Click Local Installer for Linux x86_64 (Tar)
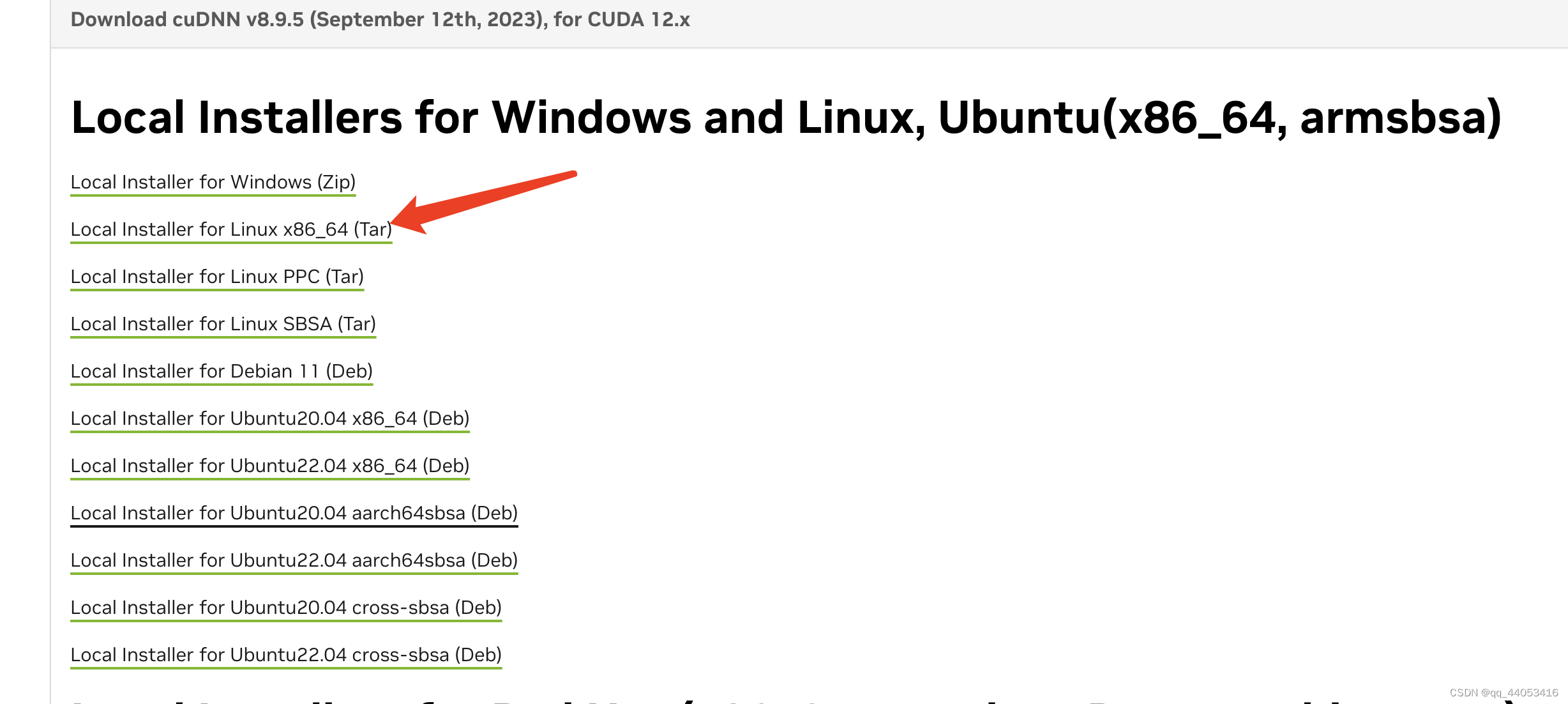 tap(230, 229)
